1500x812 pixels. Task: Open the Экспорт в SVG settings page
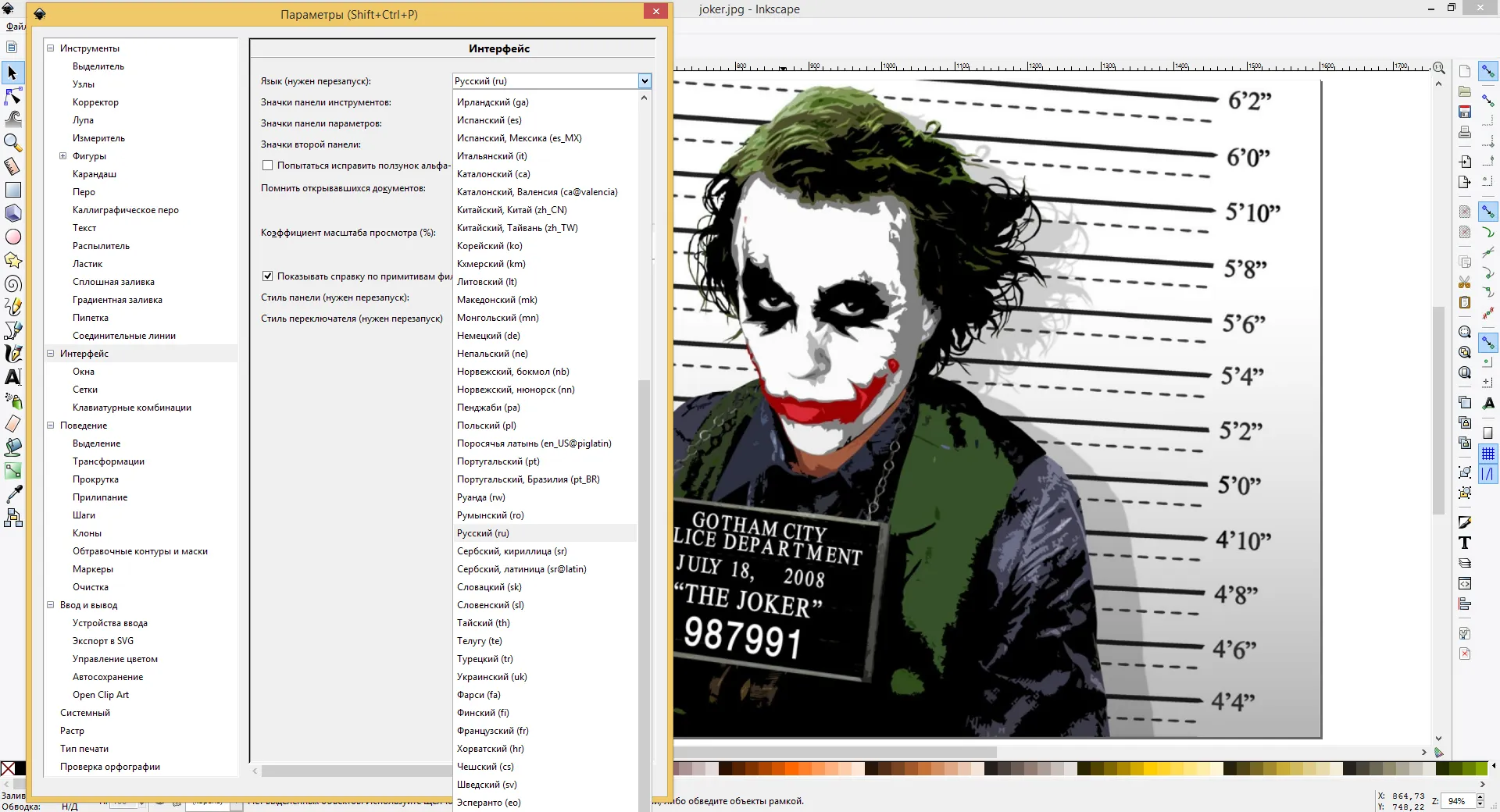tap(103, 641)
